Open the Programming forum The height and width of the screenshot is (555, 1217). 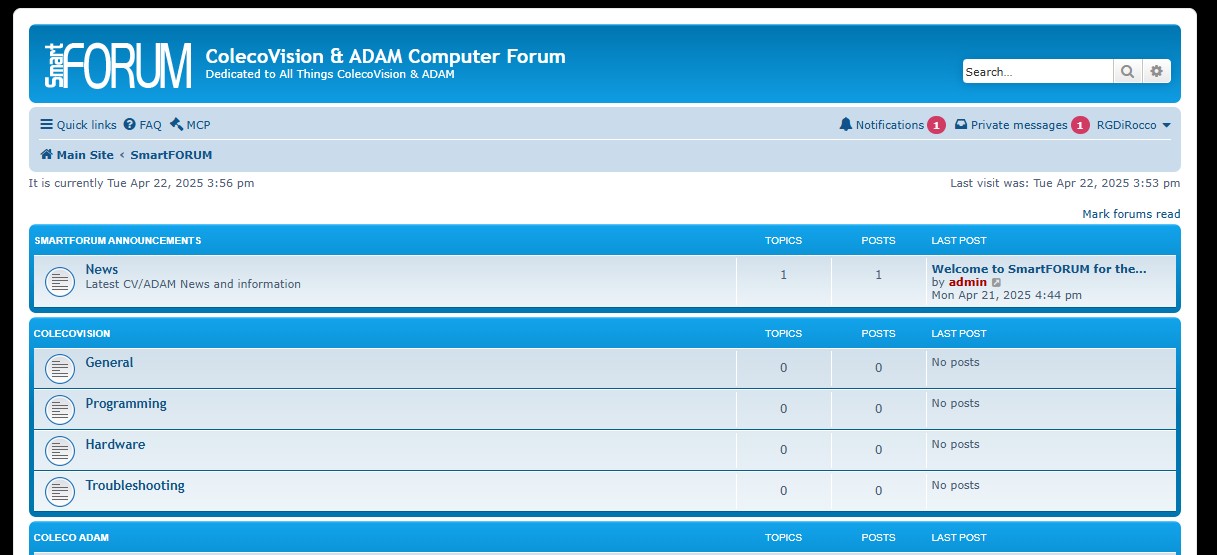126,403
